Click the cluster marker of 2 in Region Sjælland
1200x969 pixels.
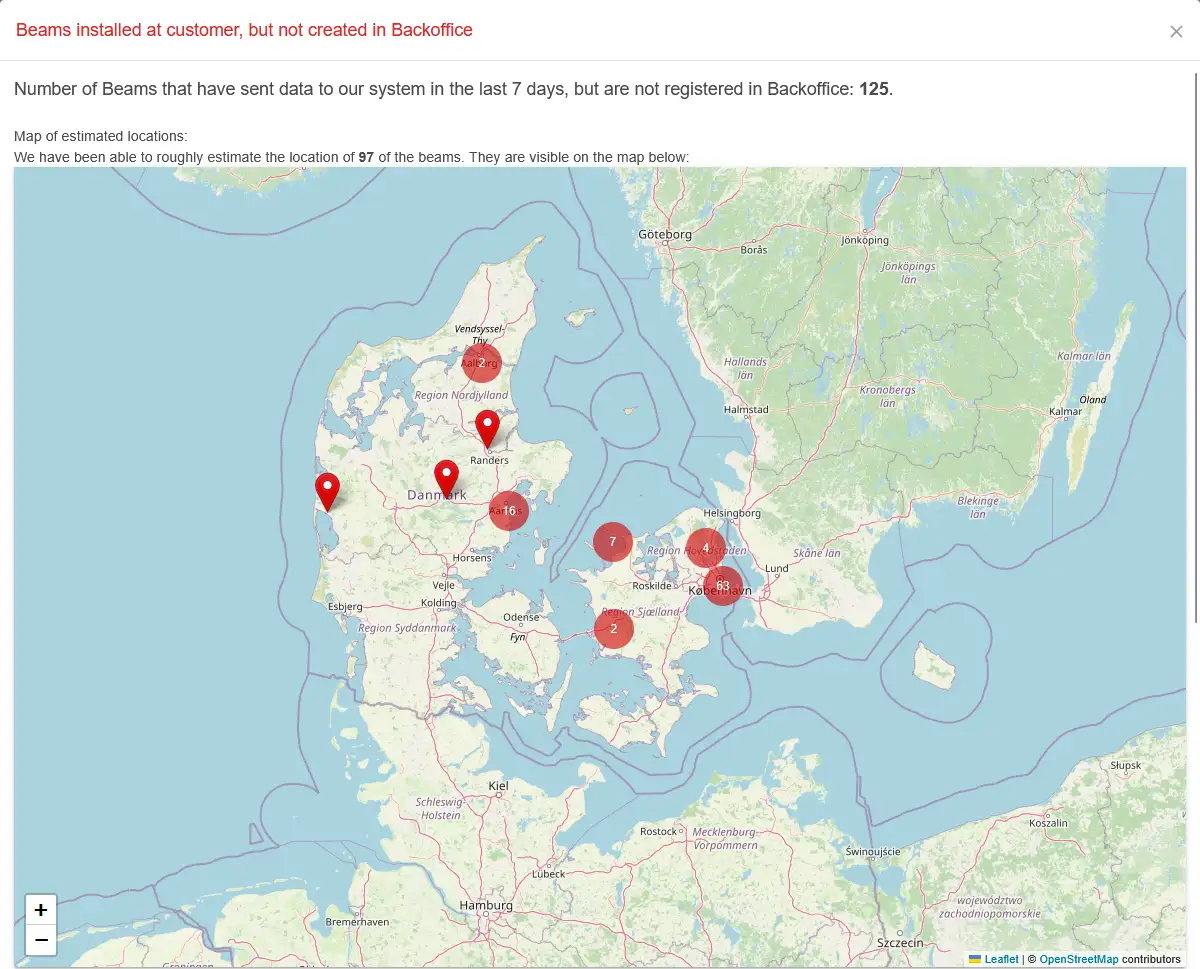(614, 629)
